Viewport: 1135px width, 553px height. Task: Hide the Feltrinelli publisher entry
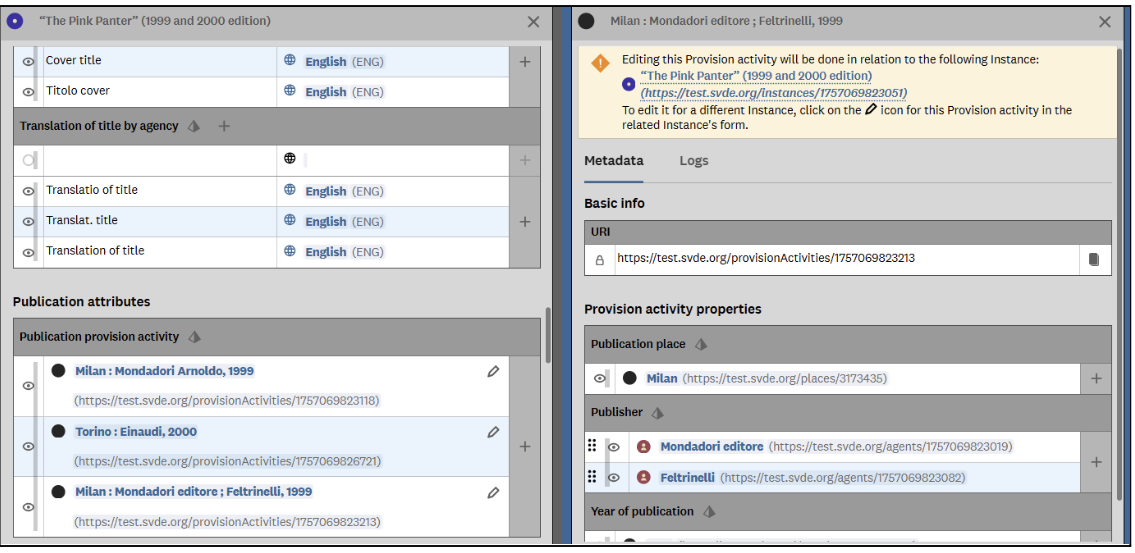point(614,478)
